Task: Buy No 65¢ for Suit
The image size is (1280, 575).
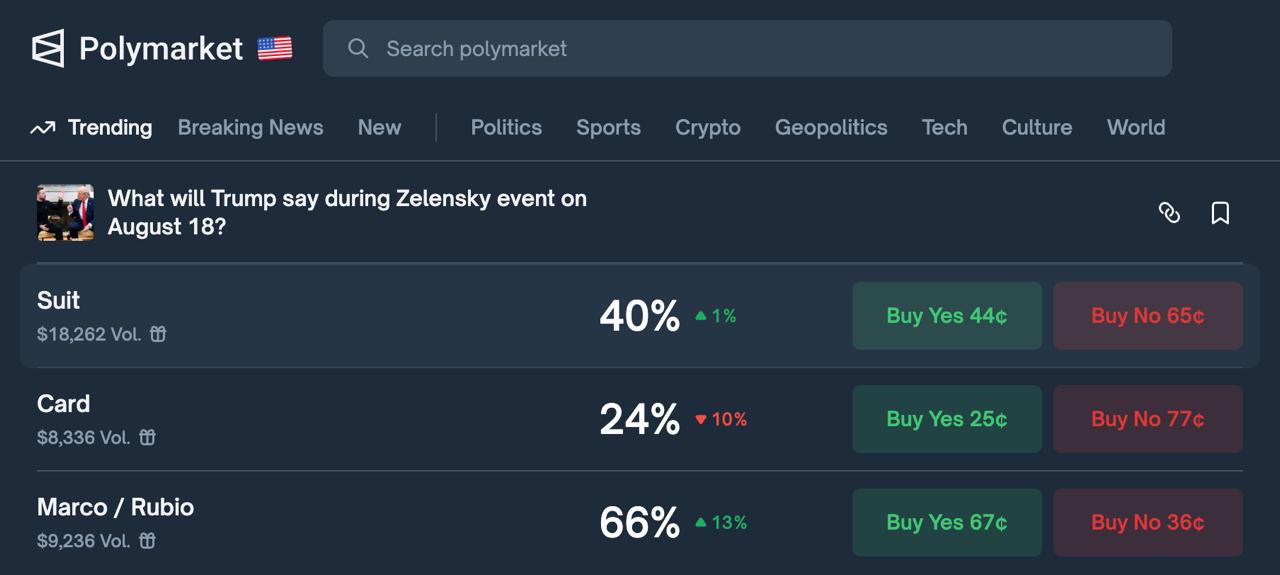Action: pos(1148,316)
